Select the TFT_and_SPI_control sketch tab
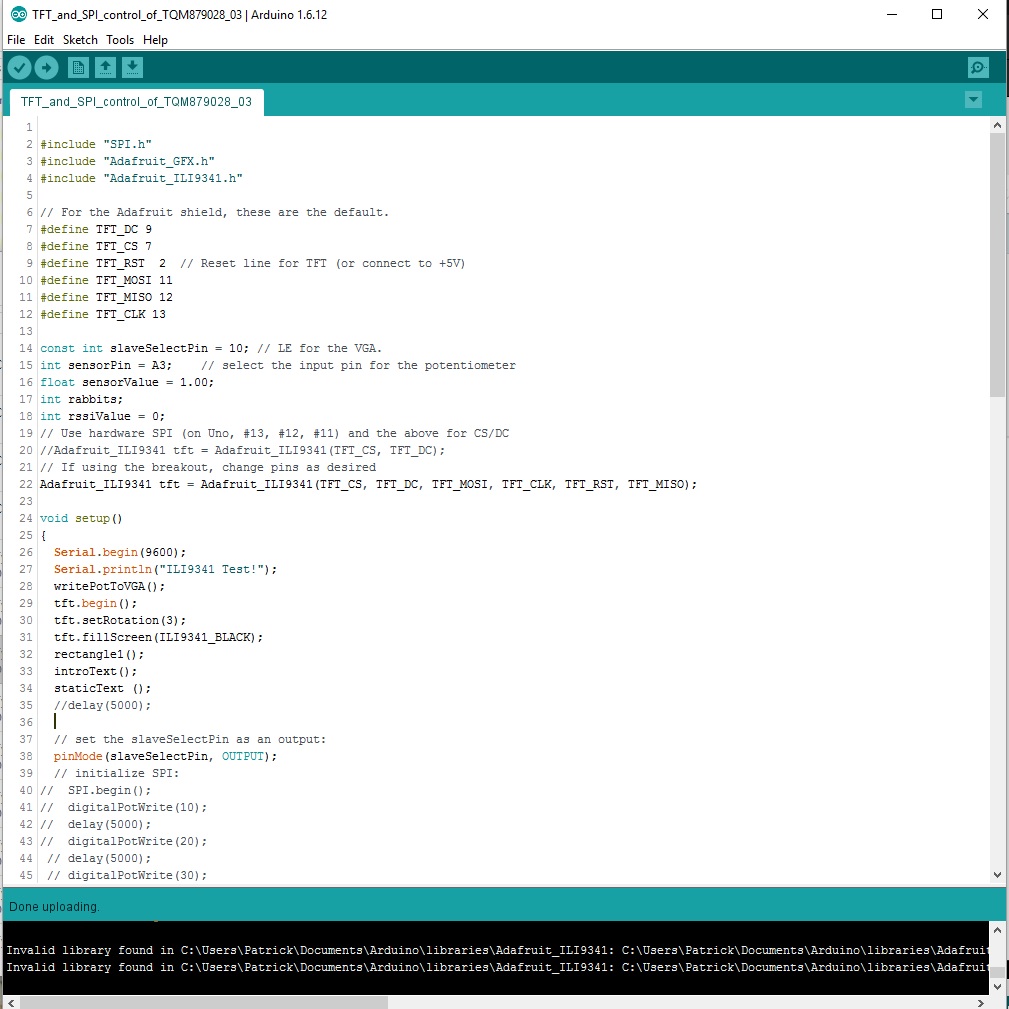Screen dimensions: 1009x1009 tap(135, 101)
